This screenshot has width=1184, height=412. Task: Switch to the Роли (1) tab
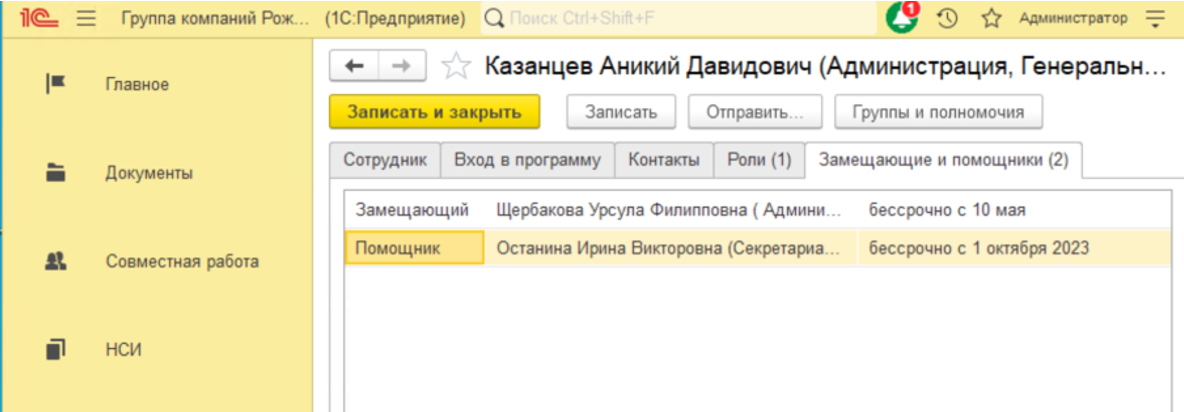pos(759,160)
